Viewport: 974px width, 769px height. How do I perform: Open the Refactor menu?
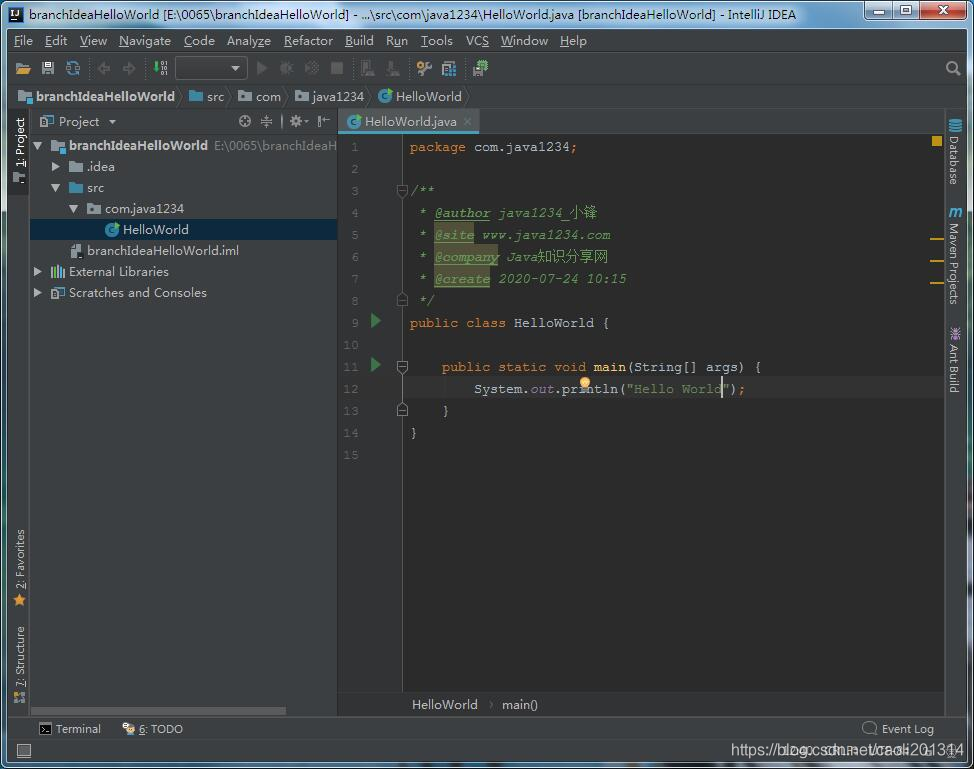pyautogui.click(x=308, y=41)
